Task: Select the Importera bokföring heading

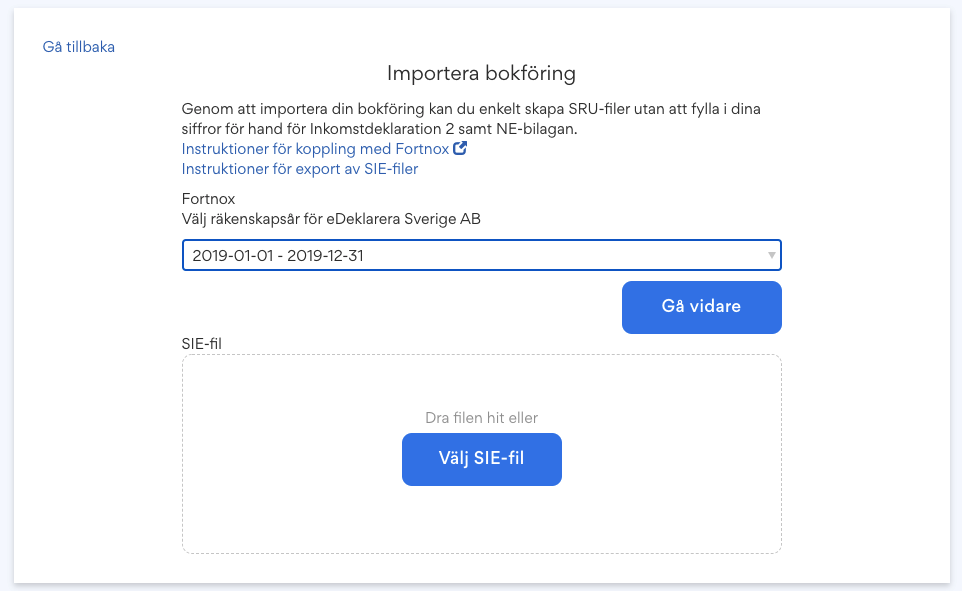Action: coord(482,73)
